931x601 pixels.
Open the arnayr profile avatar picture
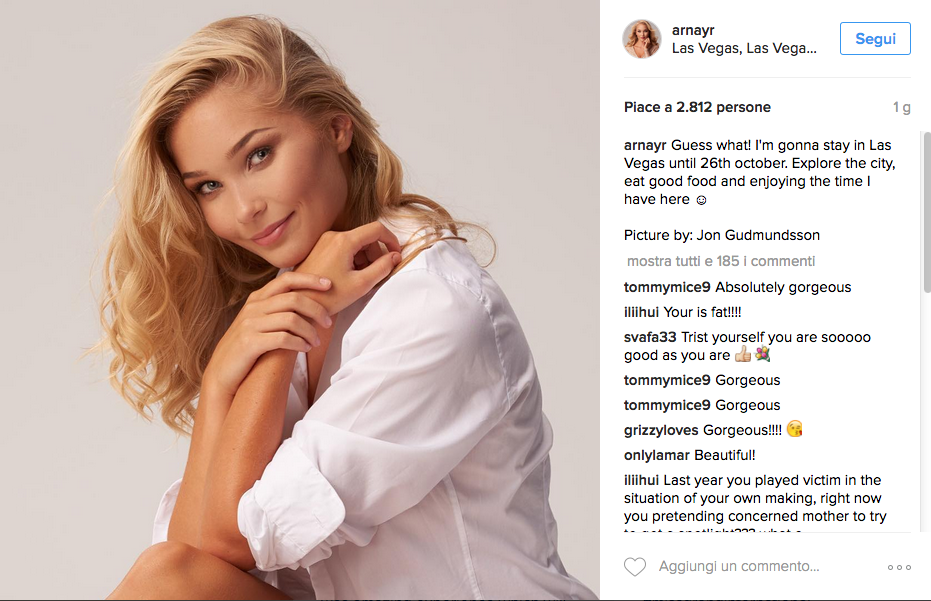[x=641, y=39]
